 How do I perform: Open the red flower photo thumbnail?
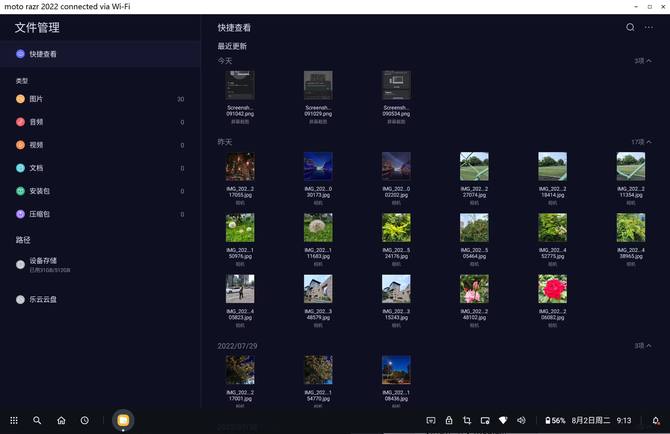(x=552, y=289)
